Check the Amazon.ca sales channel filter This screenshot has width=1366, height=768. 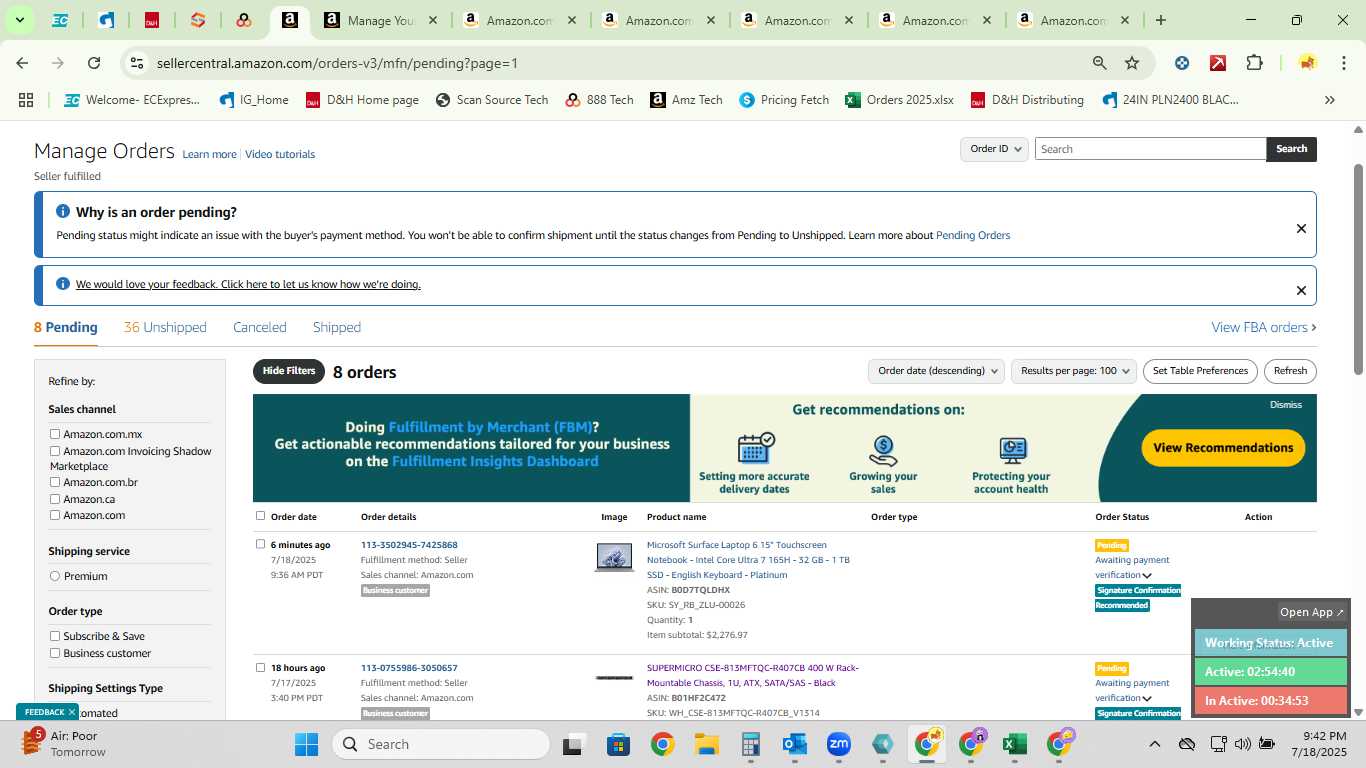[x=55, y=499]
